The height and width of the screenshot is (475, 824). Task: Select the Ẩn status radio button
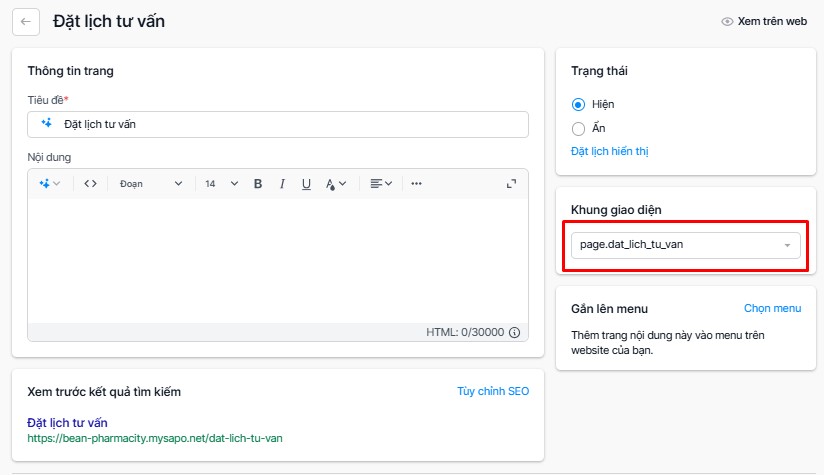coord(578,128)
